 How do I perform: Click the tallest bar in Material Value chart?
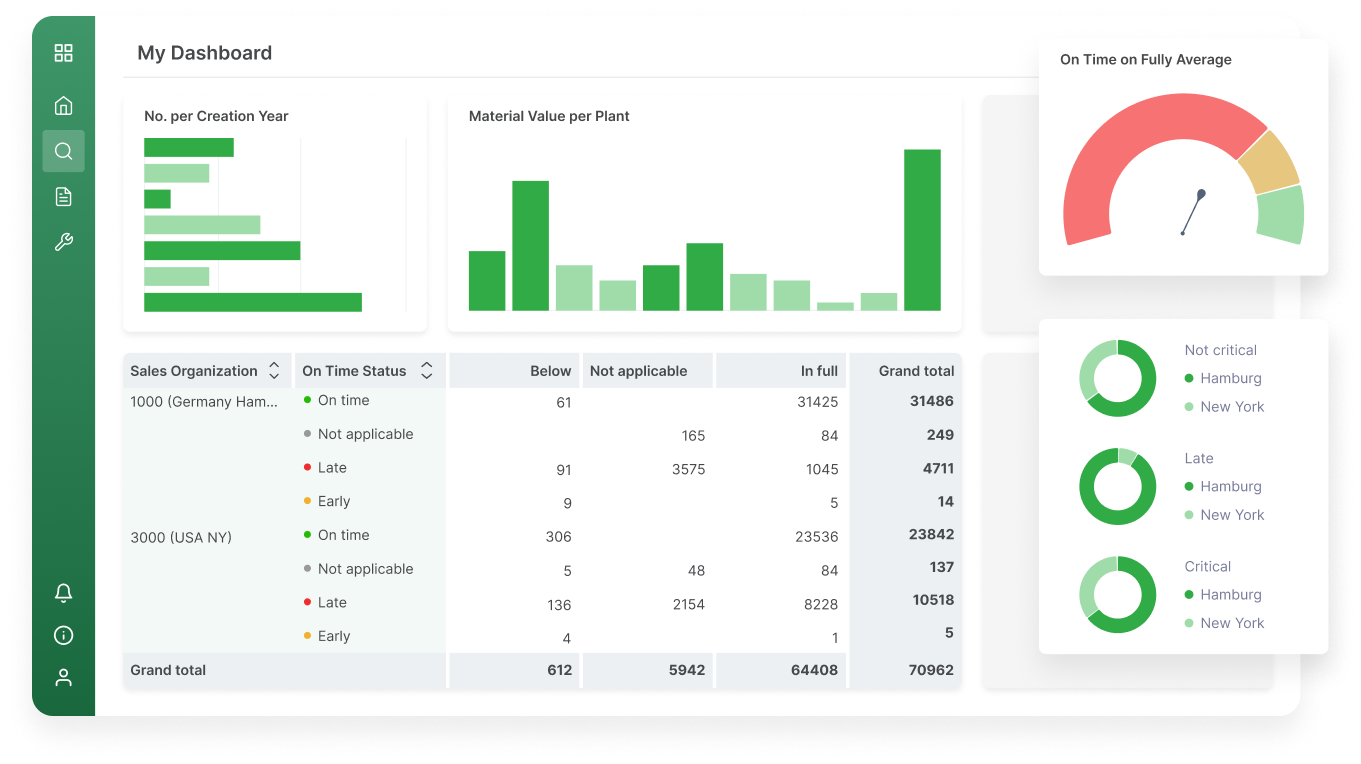click(x=922, y=230)
